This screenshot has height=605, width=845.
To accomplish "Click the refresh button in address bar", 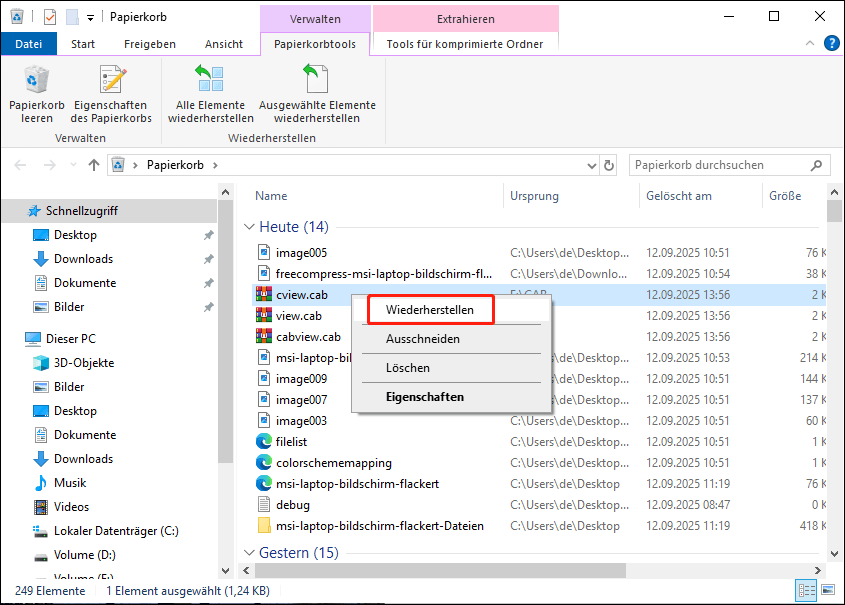I will click(x=609, y=165).
